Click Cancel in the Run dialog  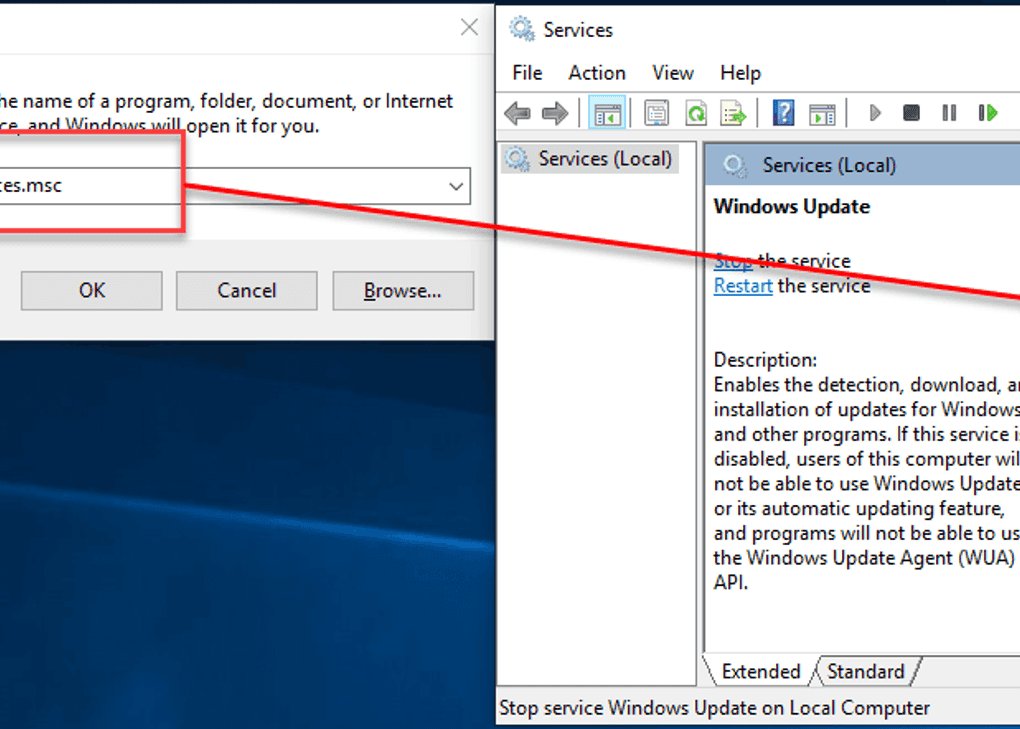click(247, 291)
